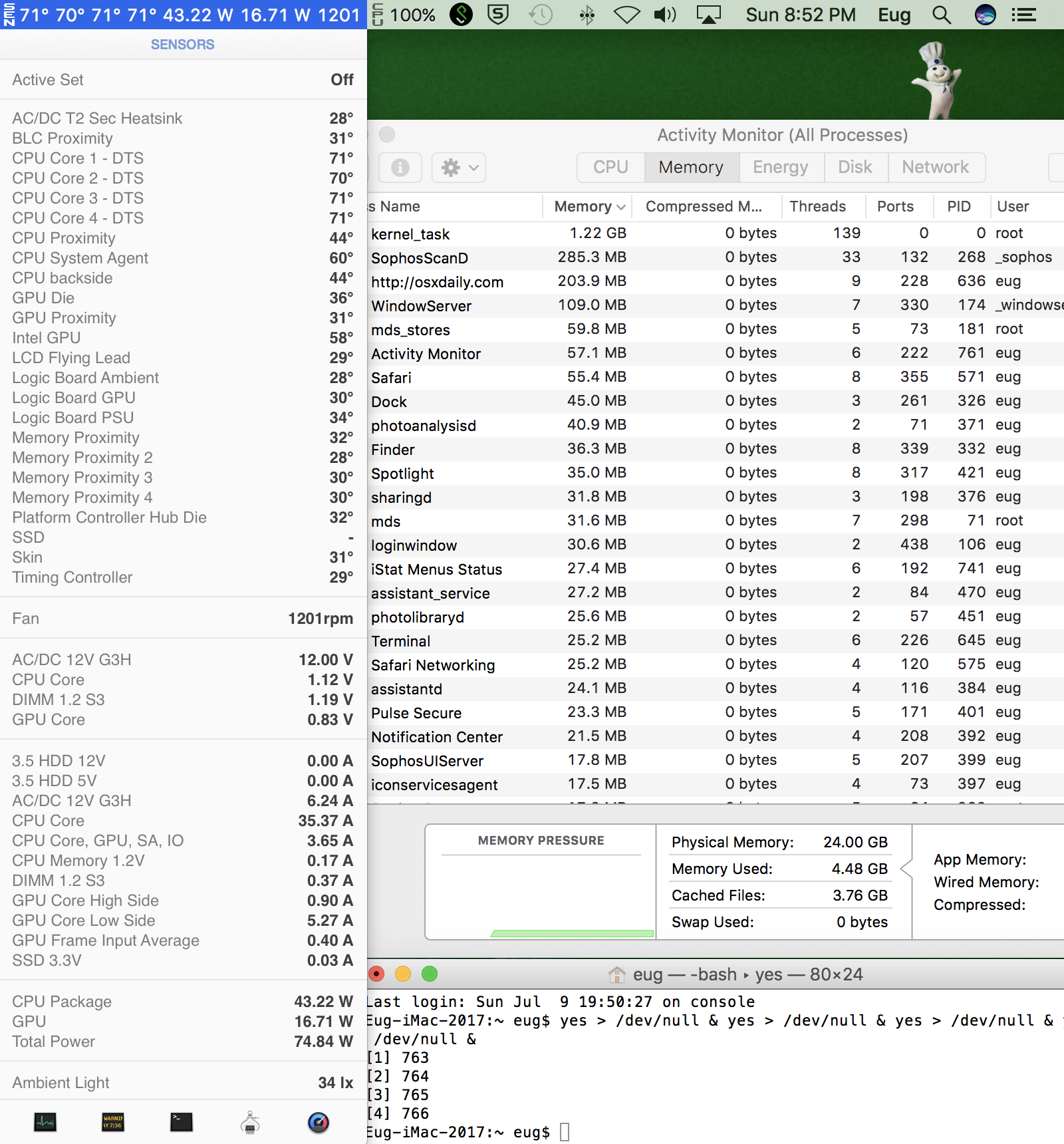This screenshot has height=1144, width=1064.
Task: Click the iStat sensors temperature menu bar item
Action: coord(183,15)
